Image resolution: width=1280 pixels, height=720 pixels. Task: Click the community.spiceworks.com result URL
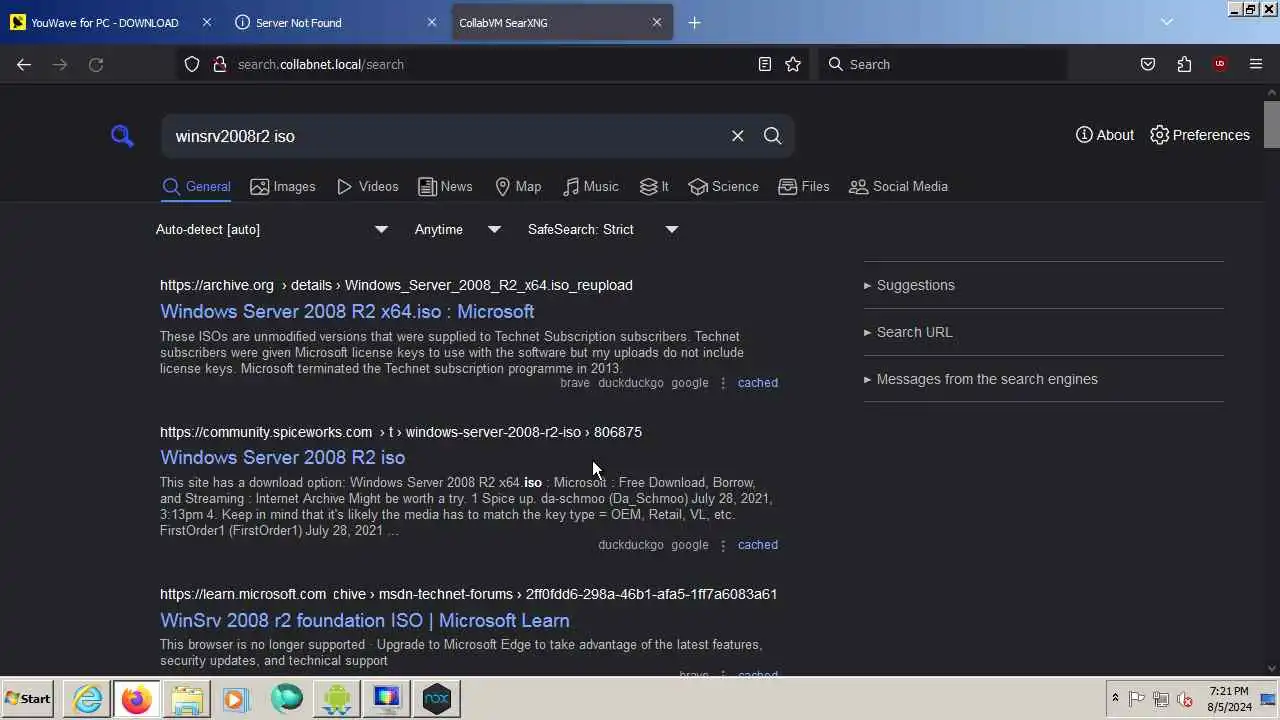[401, 432]
